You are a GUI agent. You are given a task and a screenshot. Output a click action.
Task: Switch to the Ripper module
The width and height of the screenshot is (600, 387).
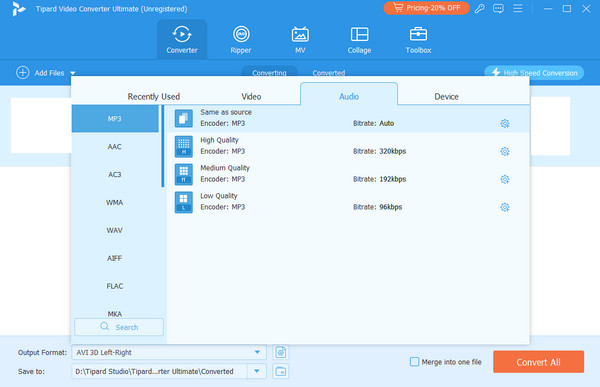(241, 39)
